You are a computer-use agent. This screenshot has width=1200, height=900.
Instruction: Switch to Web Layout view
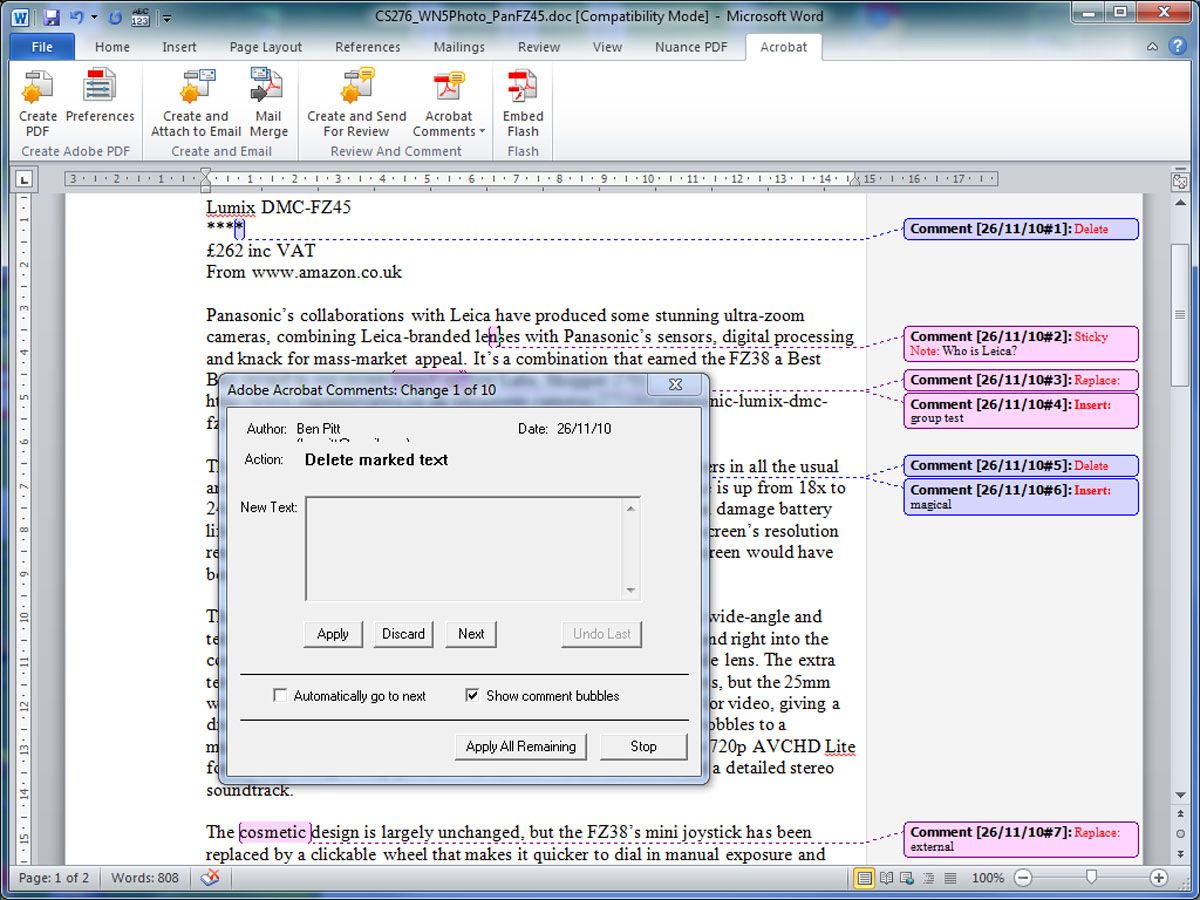(907, 878)
